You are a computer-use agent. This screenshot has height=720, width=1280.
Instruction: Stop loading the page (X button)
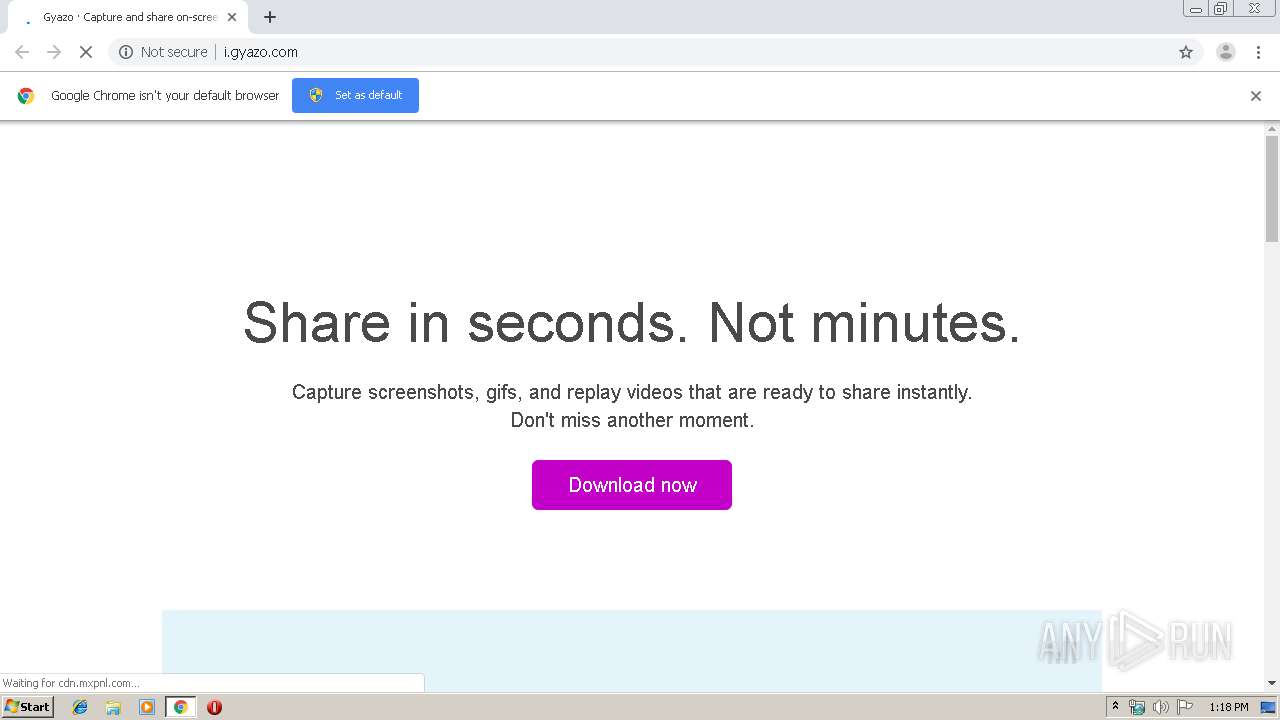(x=85, y=52)
